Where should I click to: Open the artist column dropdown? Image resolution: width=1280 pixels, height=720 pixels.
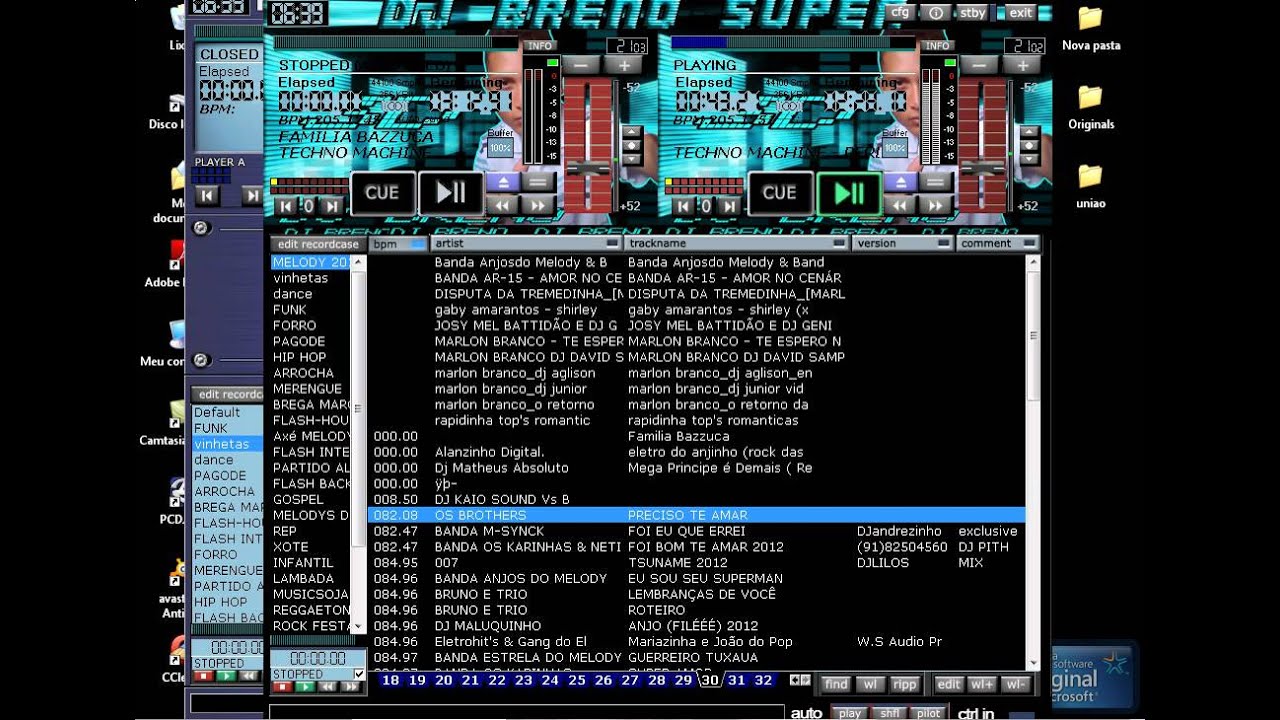point(612,243)
